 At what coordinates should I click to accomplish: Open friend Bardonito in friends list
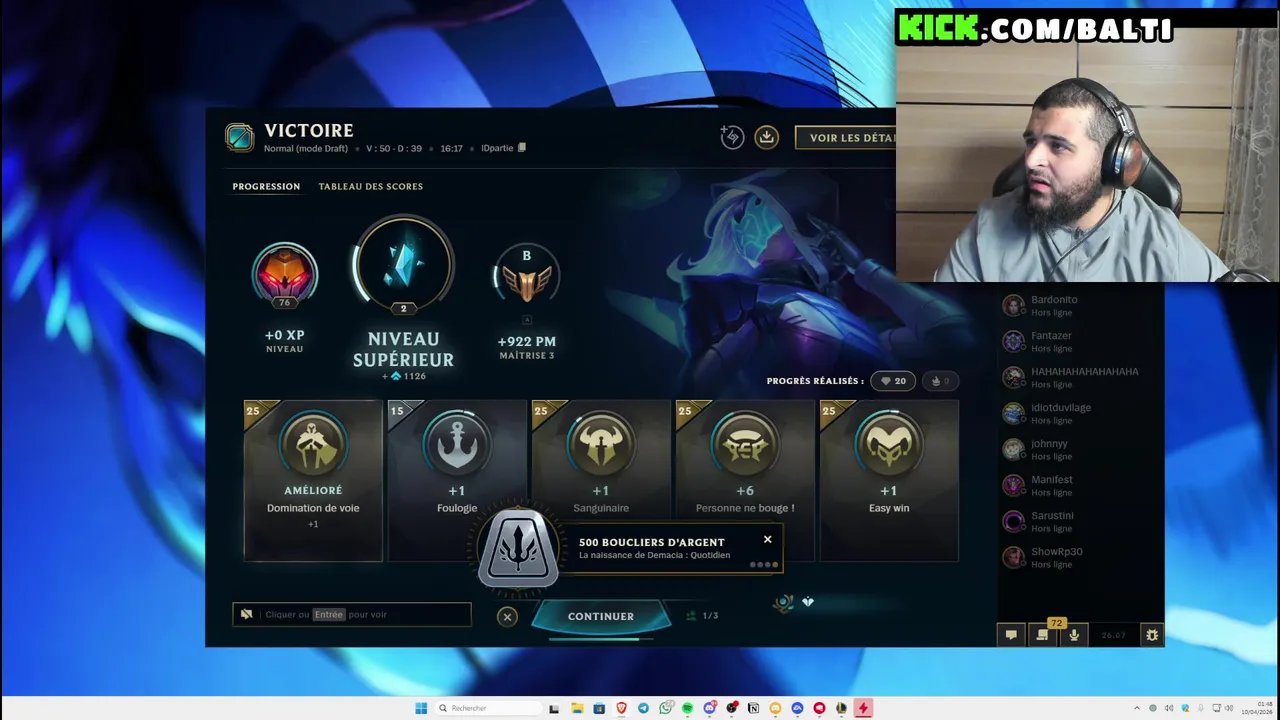coord(1081,305)
